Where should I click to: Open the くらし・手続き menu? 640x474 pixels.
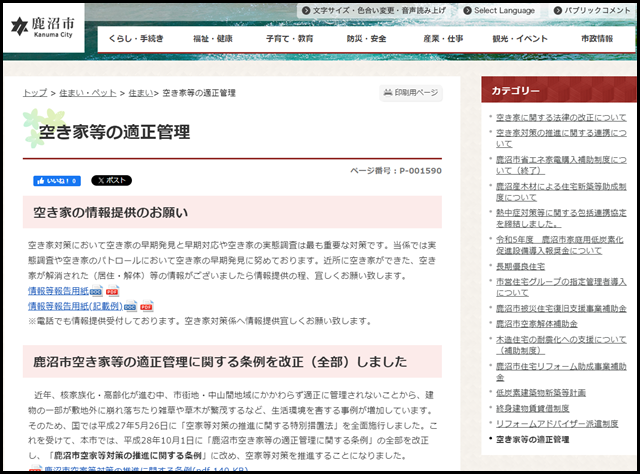[x=136, y=39]
